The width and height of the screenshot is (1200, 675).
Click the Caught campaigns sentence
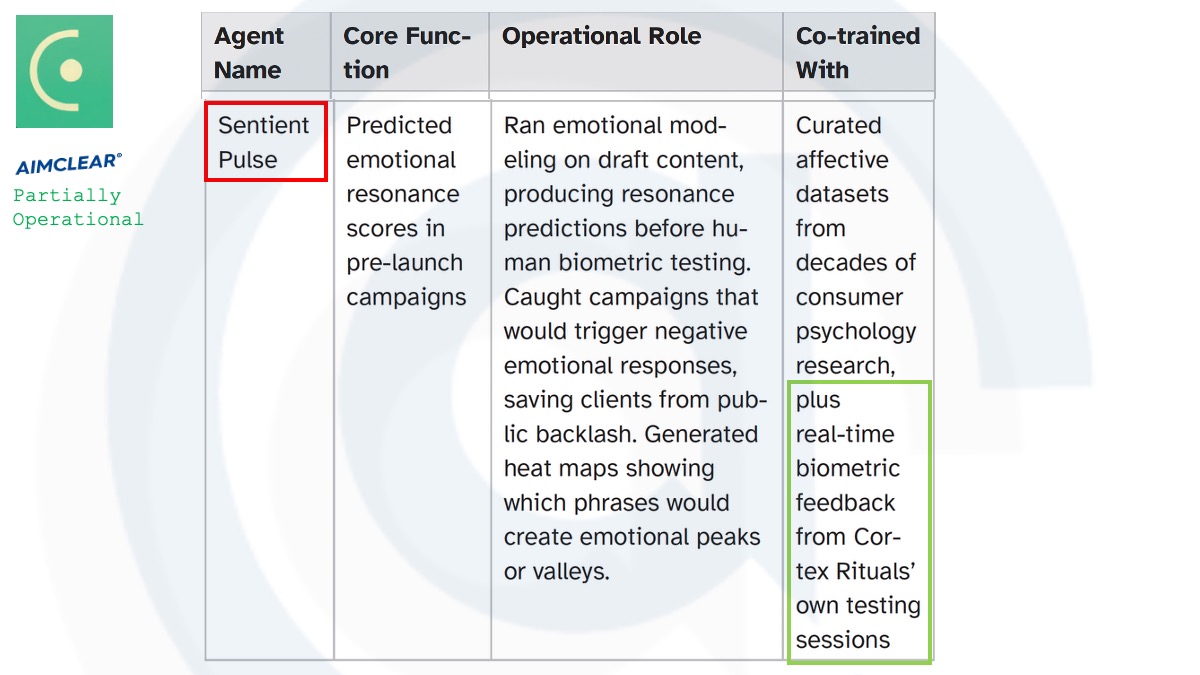click(x=630, y=297)
